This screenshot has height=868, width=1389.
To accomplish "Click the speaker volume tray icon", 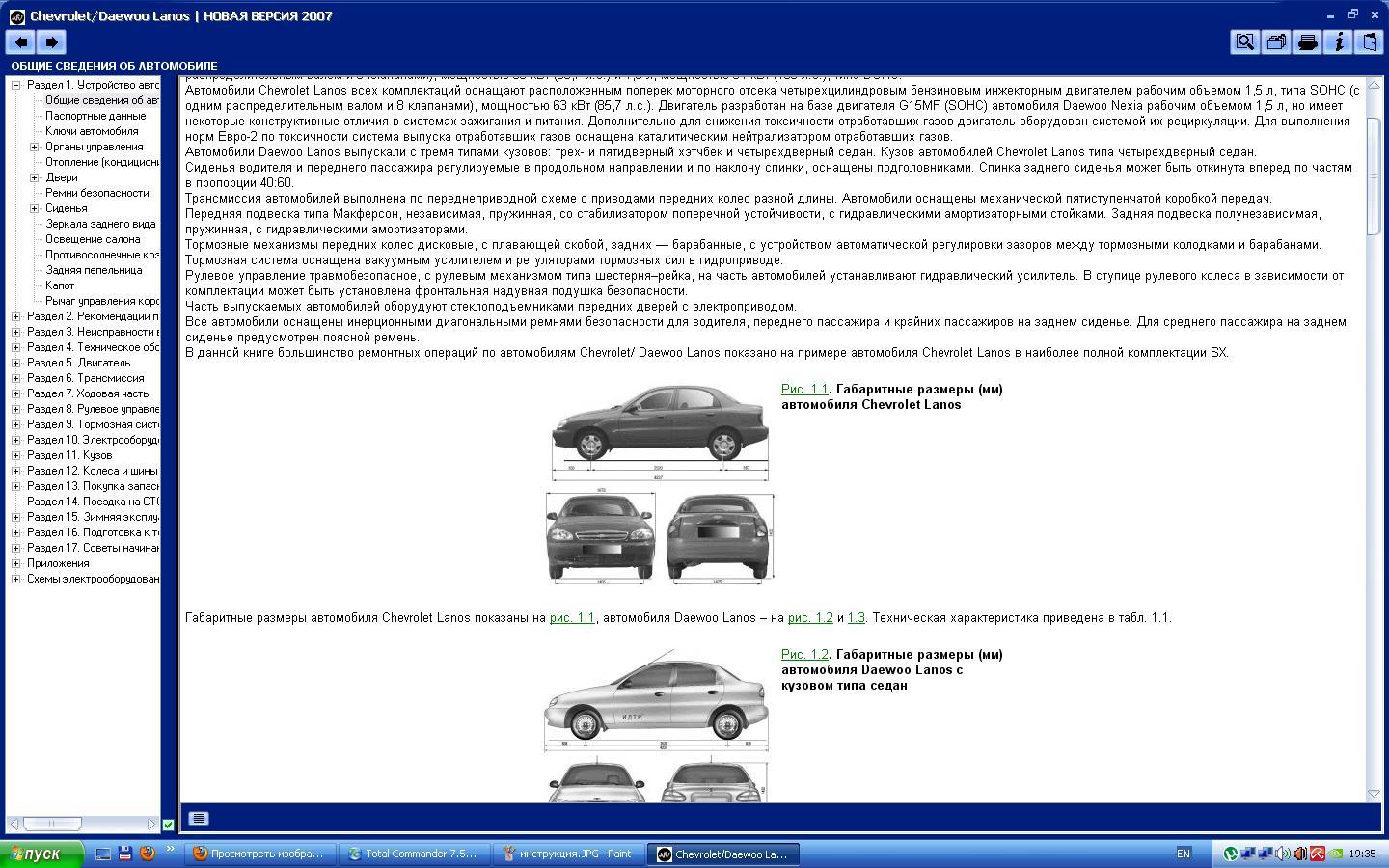I will click(1283, 854).
